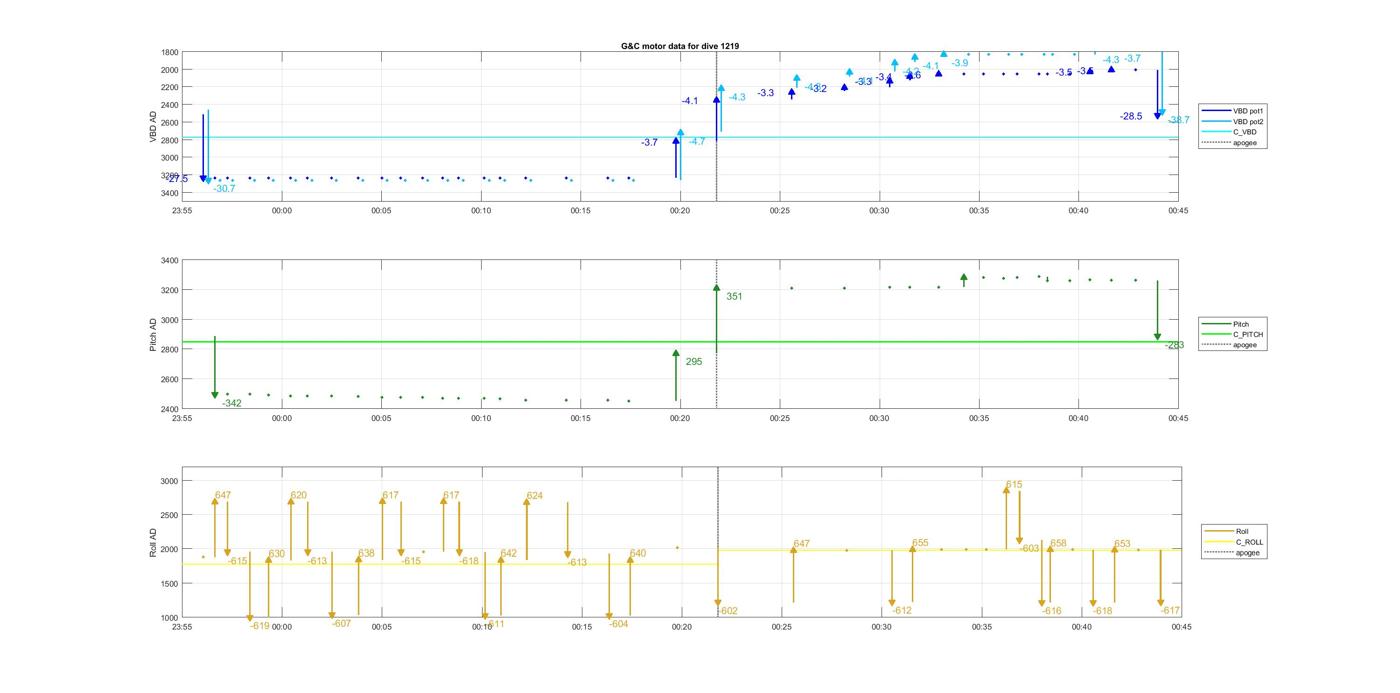Click the '351' pitch data label

[x=734, y=296]
